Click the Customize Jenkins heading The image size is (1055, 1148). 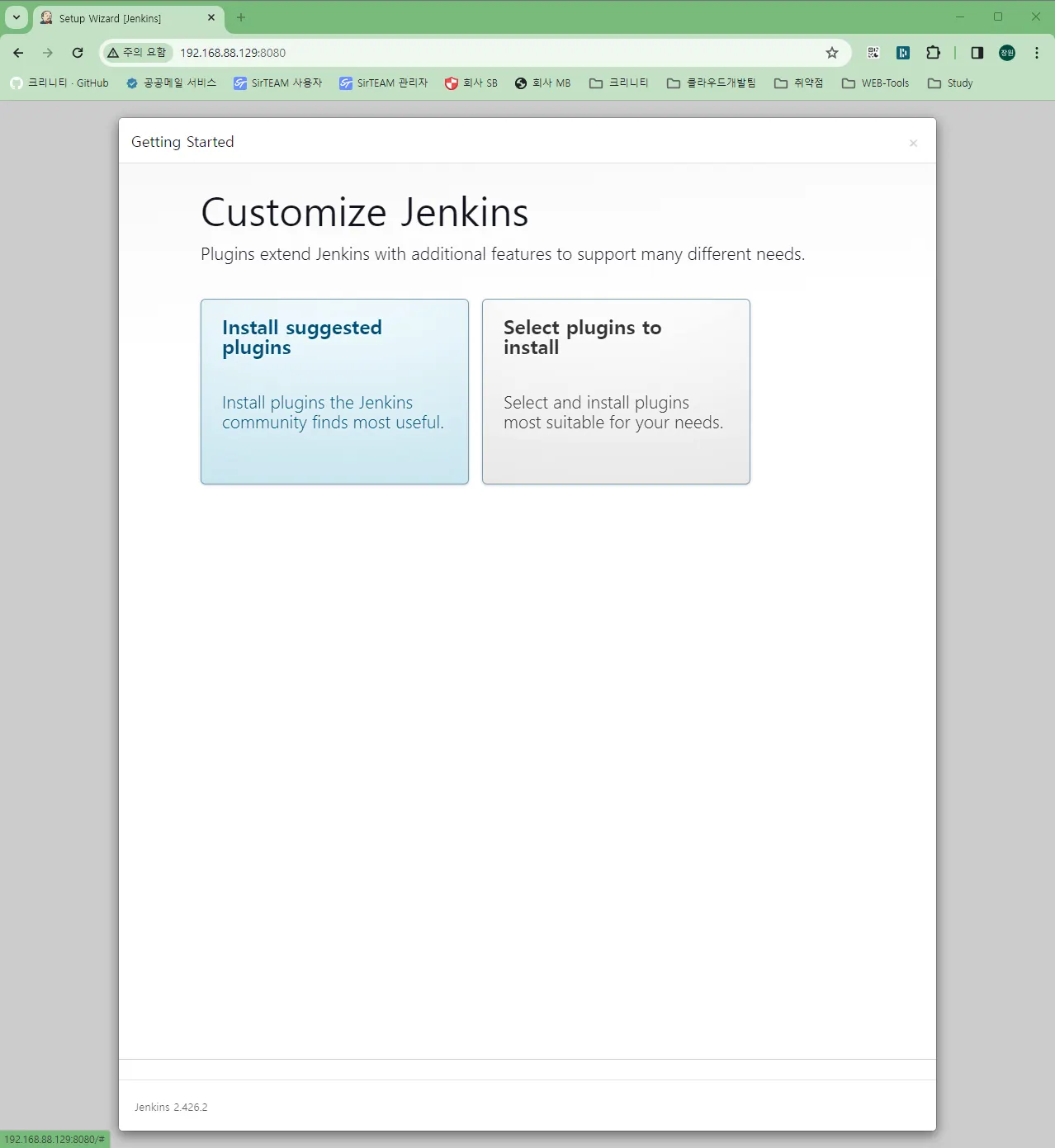364,212
